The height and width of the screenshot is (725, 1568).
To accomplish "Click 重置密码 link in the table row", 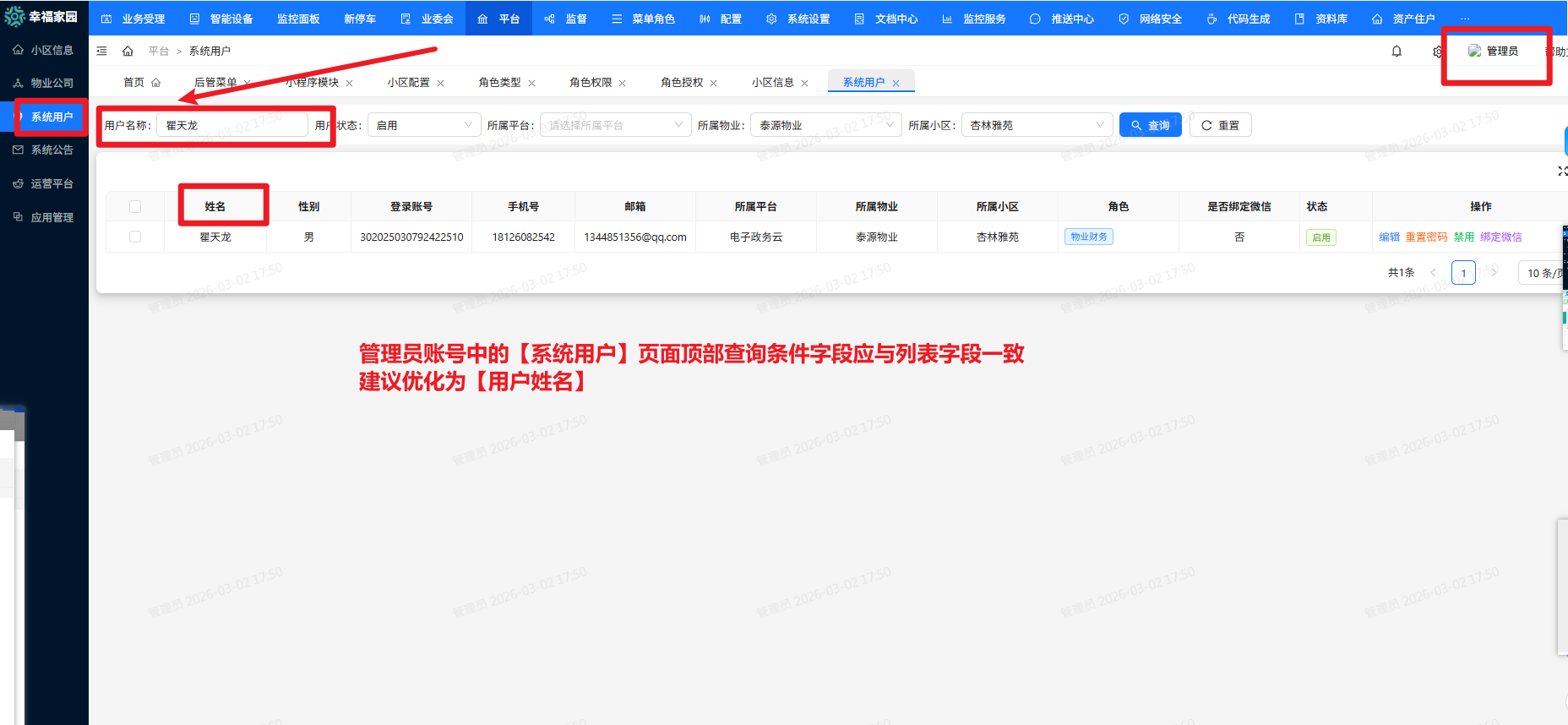I will (1426, 237).
